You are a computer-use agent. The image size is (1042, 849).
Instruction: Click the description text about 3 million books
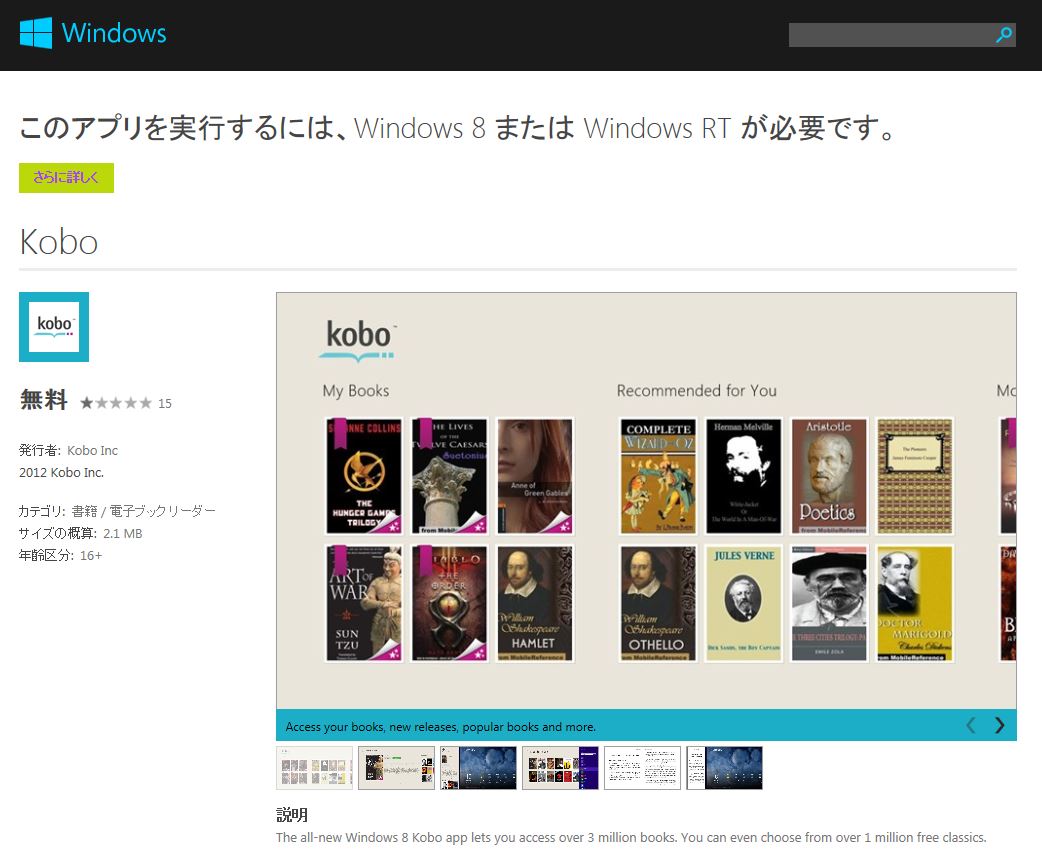coord(631,837)
